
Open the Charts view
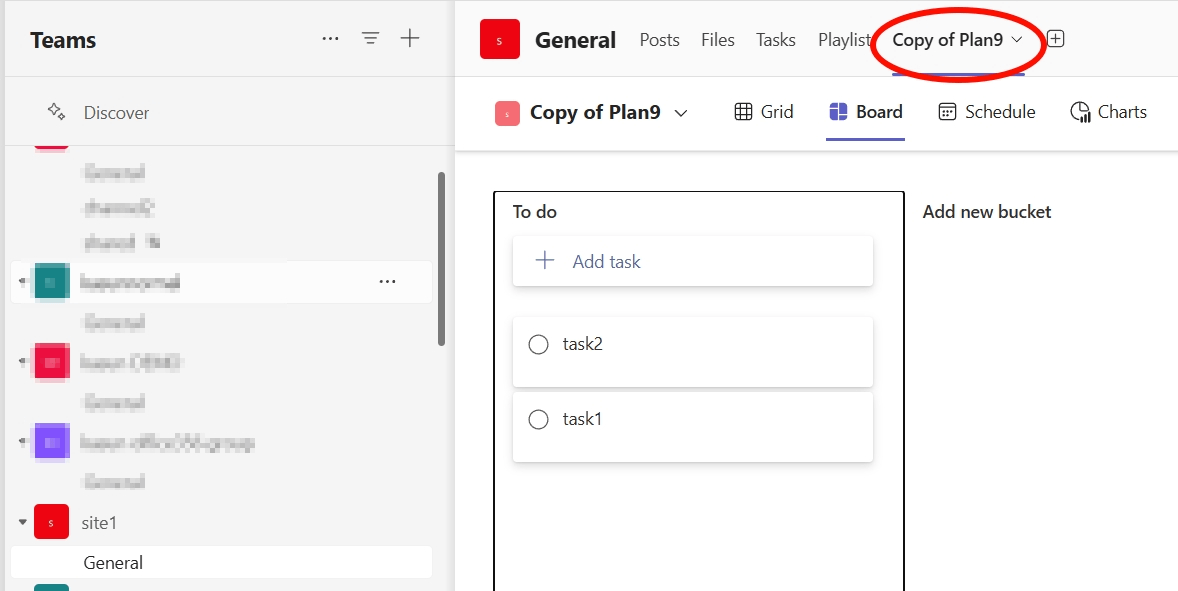tap(1108, 112)
